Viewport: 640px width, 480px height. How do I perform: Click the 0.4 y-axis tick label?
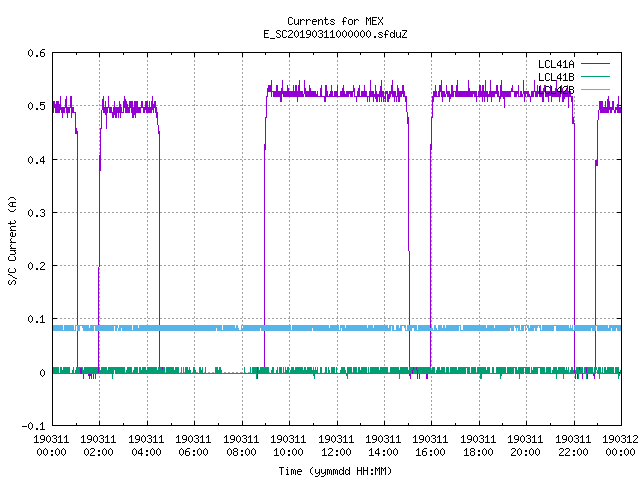(x=36, y=160)
